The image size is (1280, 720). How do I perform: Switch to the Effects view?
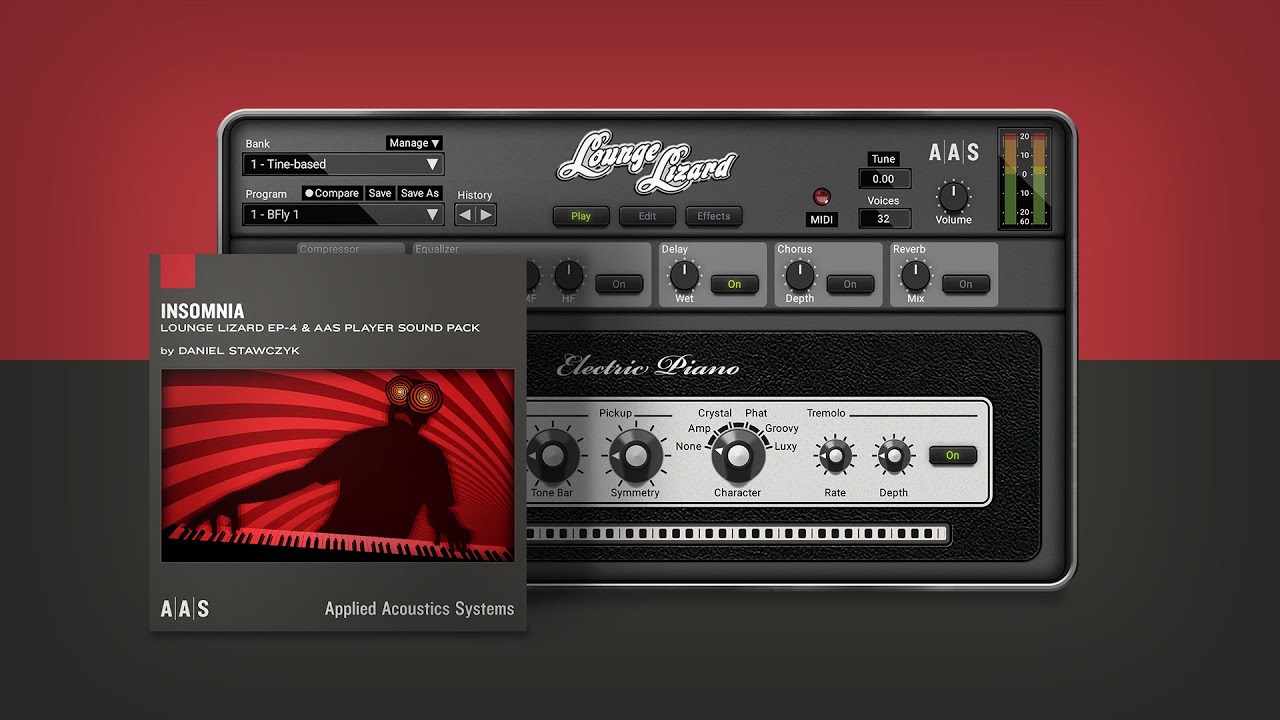click(x=713, y=216)
